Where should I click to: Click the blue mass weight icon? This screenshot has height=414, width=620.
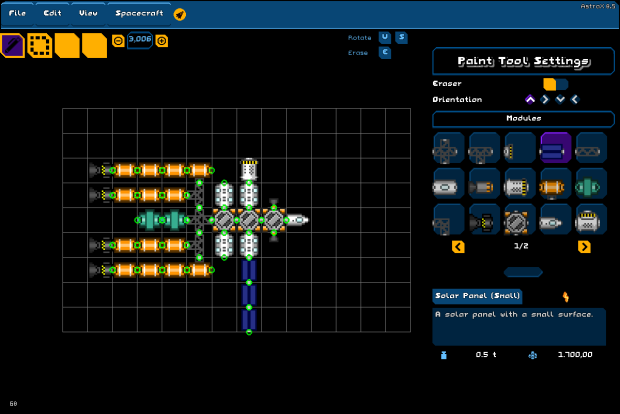444,355
